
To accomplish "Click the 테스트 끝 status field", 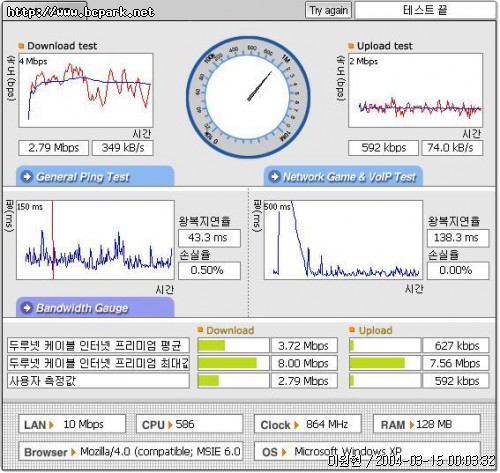I will point(425,10).
